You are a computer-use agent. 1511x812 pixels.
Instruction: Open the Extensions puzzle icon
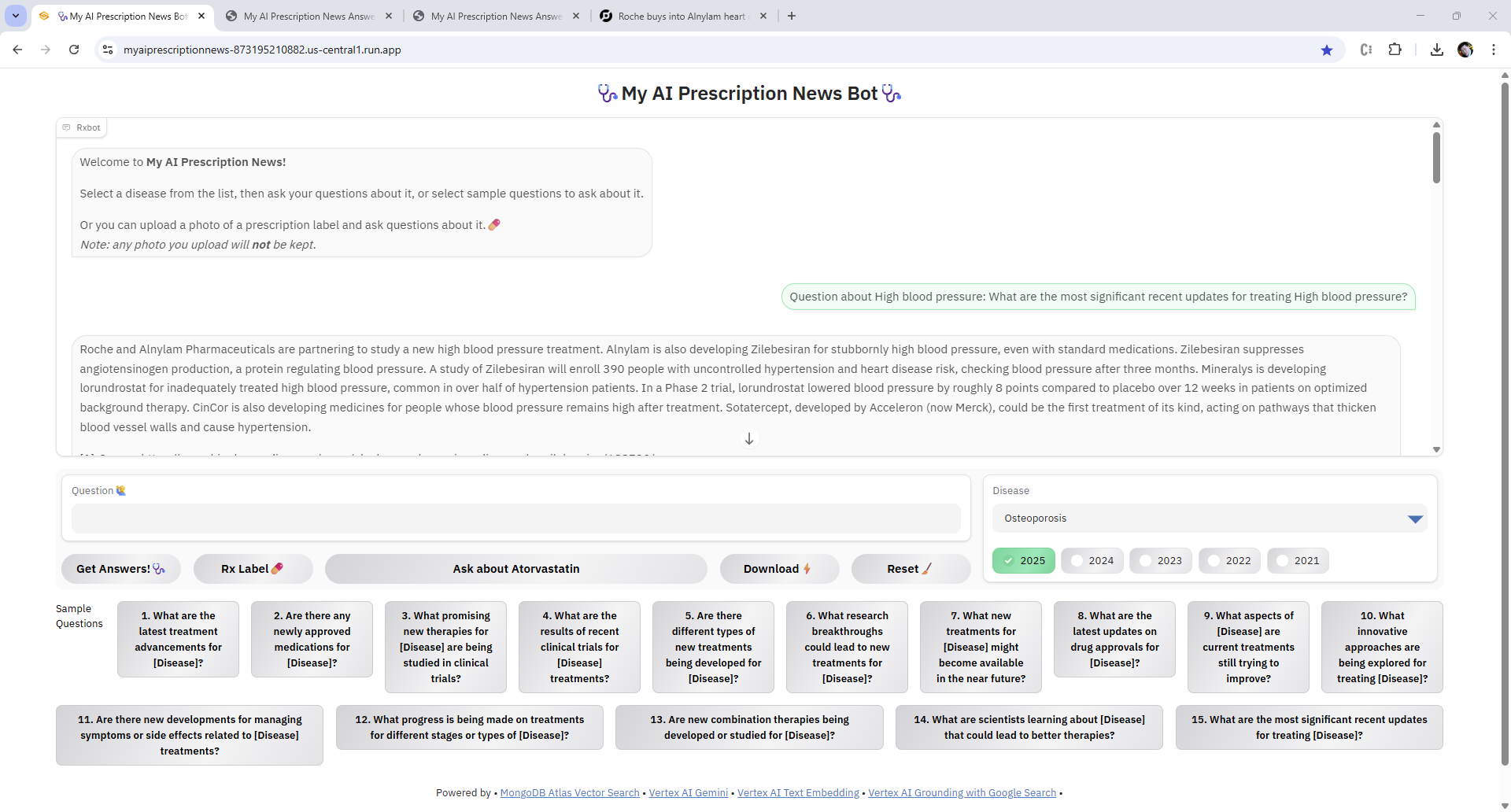(x=1395, y=50)
